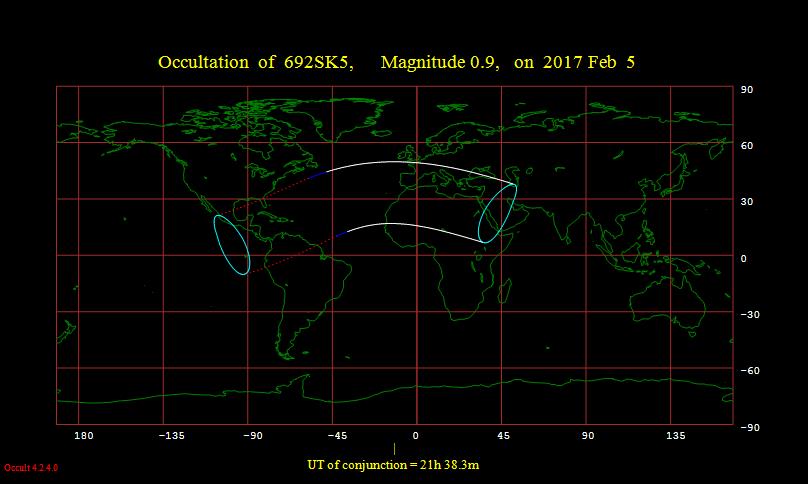Click the "692SK5" star name in title
808x484 pixels.
318,62
